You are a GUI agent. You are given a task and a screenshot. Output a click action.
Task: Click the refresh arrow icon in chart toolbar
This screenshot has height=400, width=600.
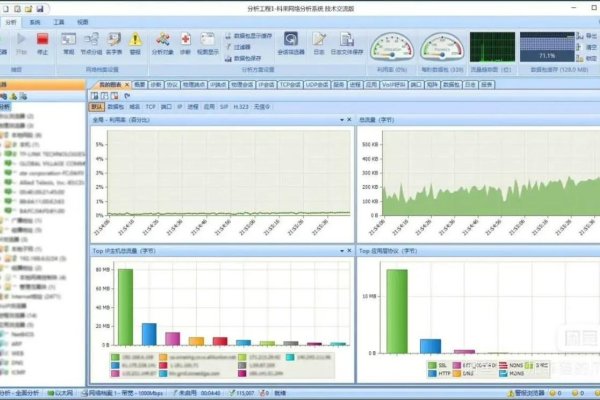127,96
